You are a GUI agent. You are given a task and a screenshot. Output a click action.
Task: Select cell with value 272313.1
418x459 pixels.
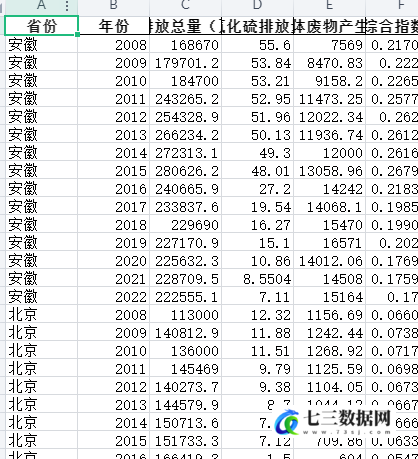pos(185,153)
